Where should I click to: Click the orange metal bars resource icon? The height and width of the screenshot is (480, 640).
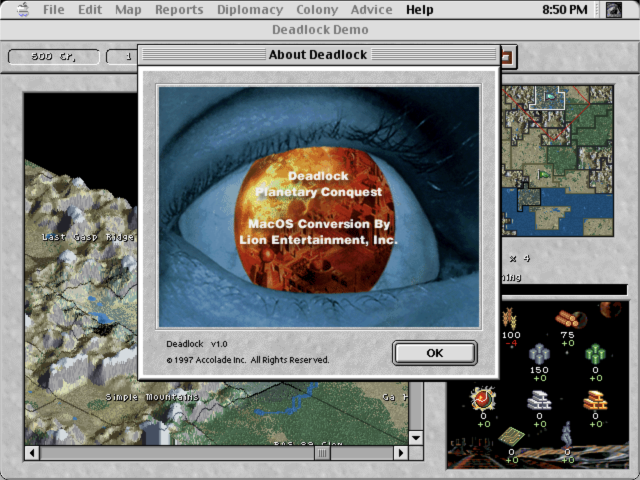pos(595,400)
